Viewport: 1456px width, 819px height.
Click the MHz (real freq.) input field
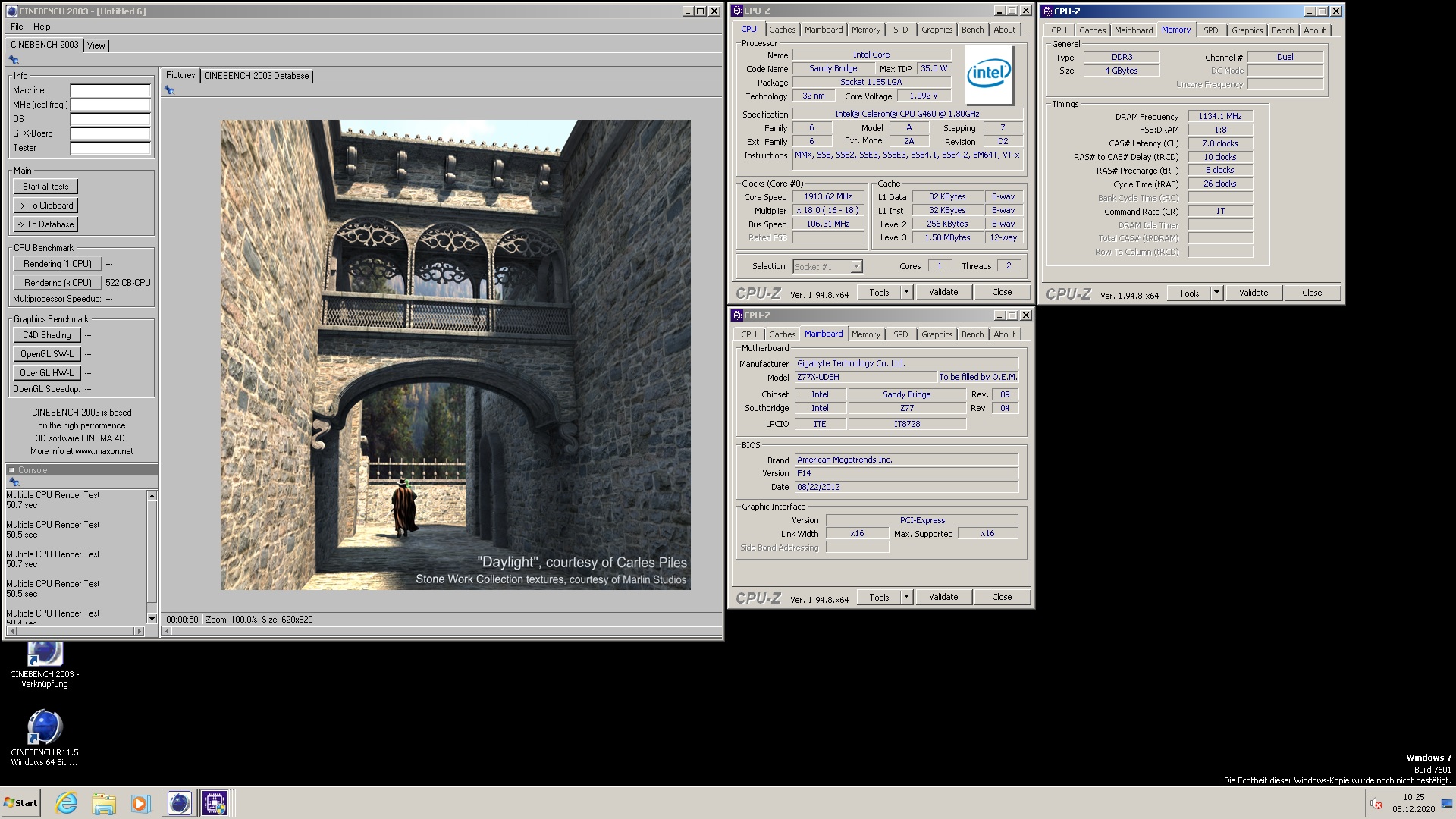point(111,105)
